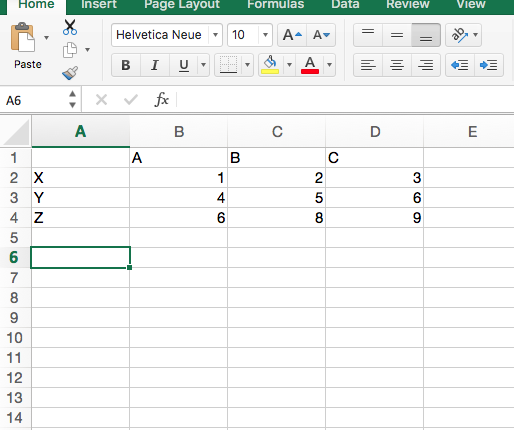514x430 pixels.
Task: Open the text orientation tool
Action: [x=459, y=35]
